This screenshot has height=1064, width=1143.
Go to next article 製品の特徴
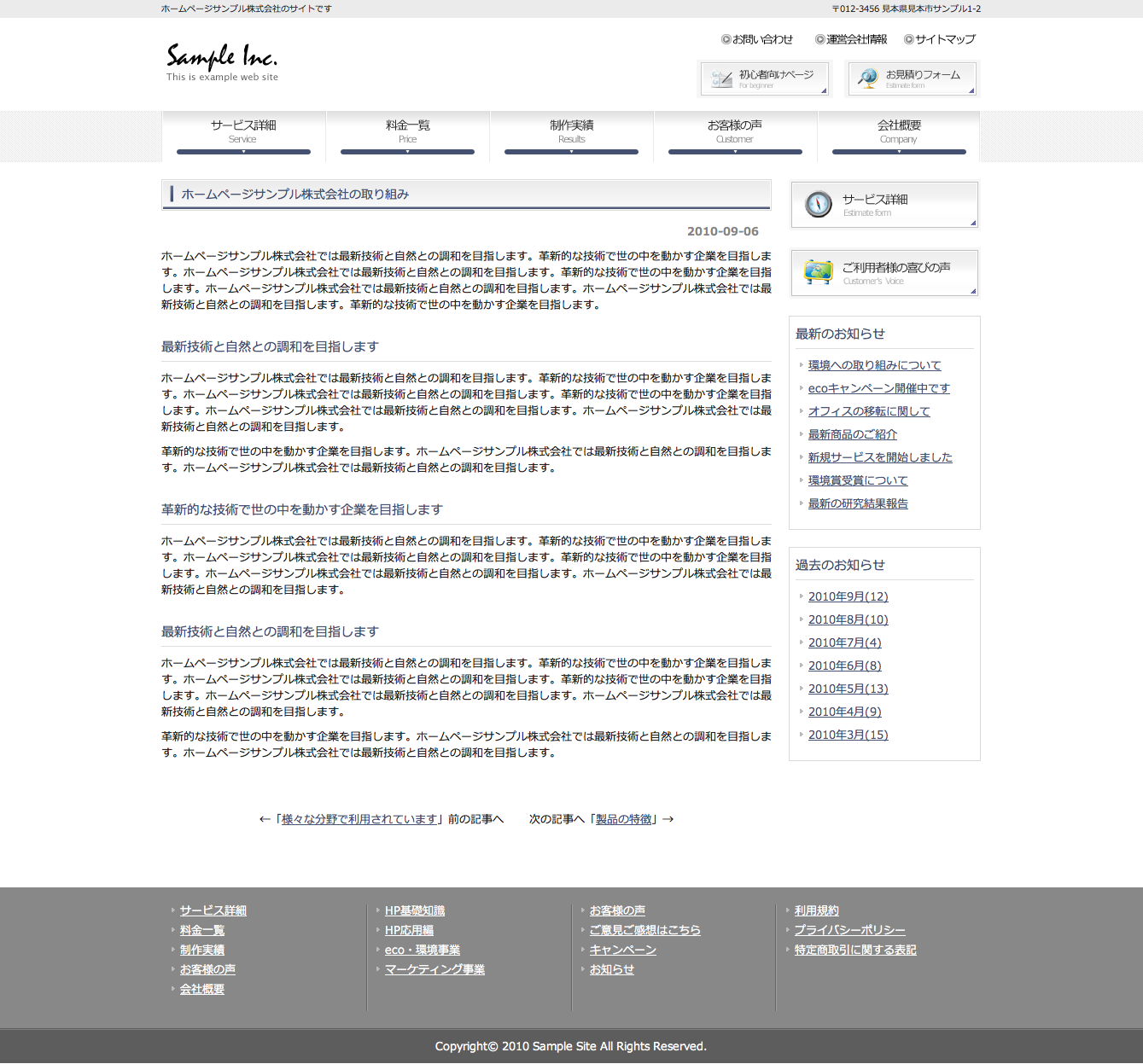coord(623,819)
